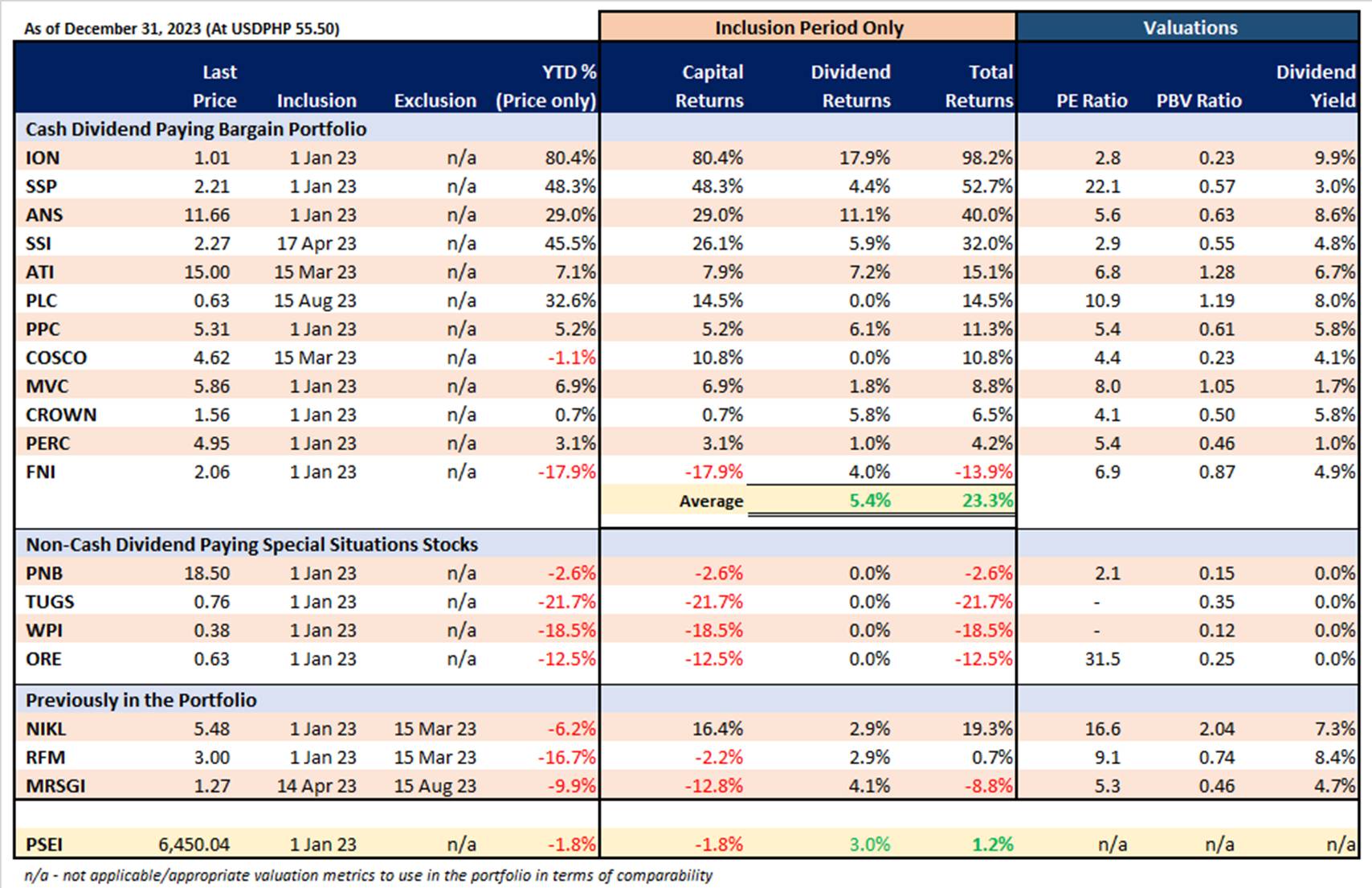Select the PBV Ratio column header
Viewport: 1372px width, 888px height.
click(1198, 100)
